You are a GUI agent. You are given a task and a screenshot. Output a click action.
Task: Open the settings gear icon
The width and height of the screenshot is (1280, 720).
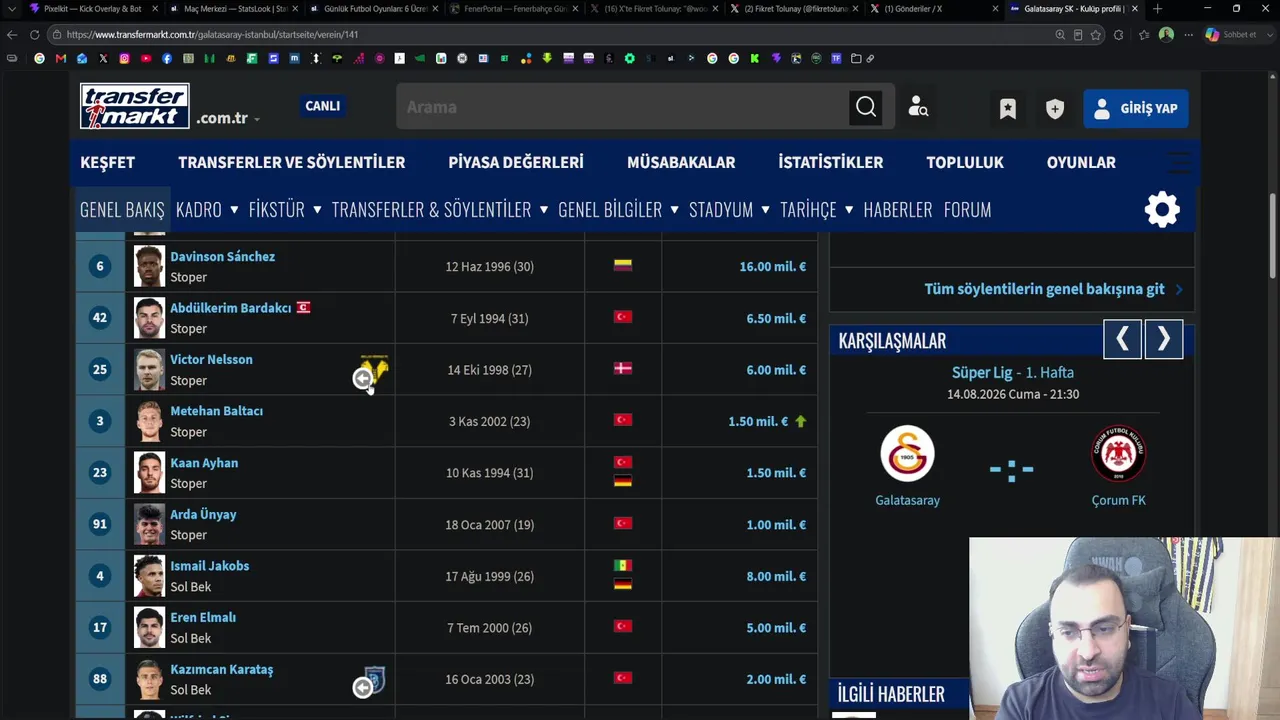pos(1162,209)
